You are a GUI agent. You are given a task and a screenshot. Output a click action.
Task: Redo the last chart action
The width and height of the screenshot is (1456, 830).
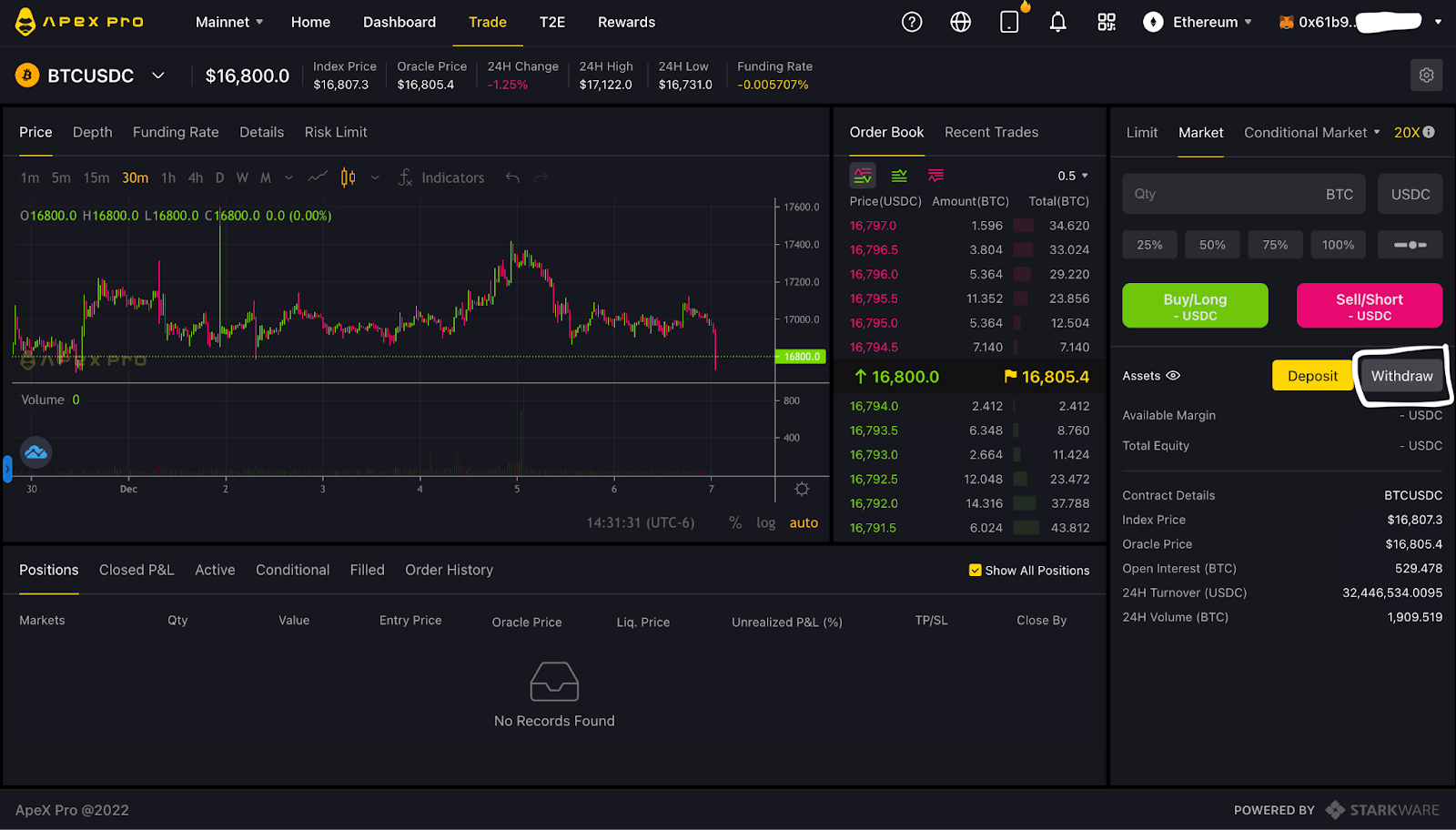541,177
